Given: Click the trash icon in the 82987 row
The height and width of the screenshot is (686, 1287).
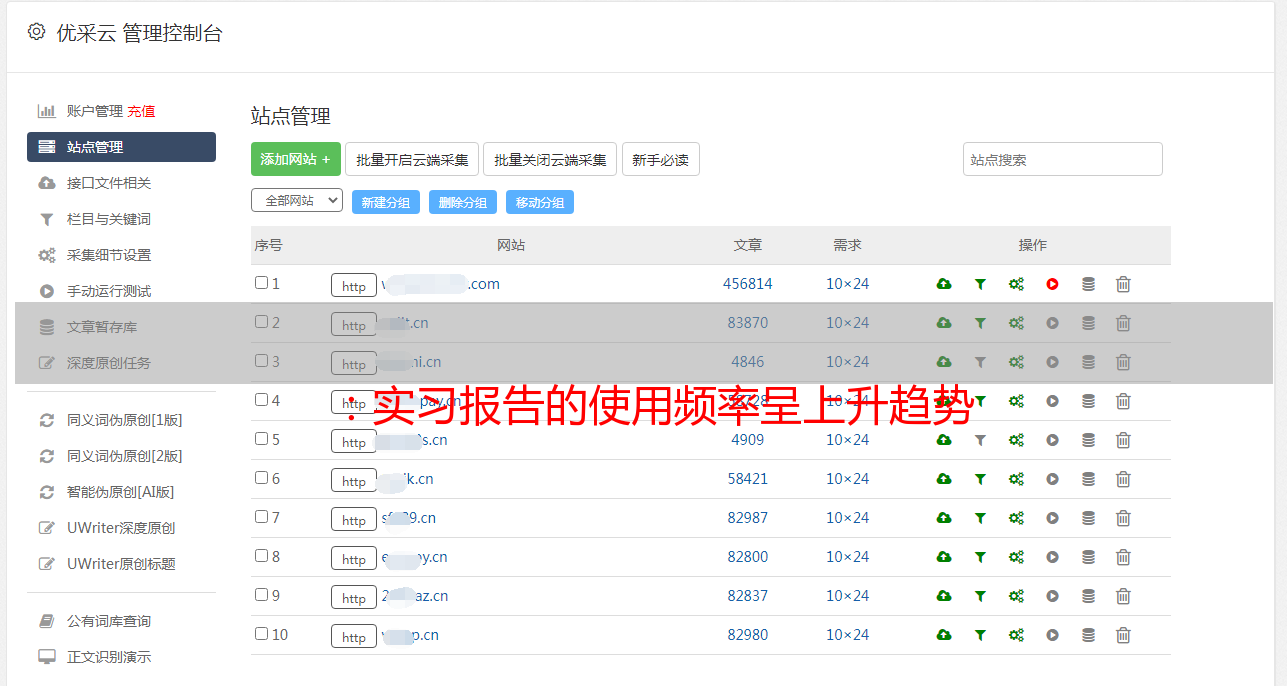Looking at the screenshot, I should [1123, 518].
